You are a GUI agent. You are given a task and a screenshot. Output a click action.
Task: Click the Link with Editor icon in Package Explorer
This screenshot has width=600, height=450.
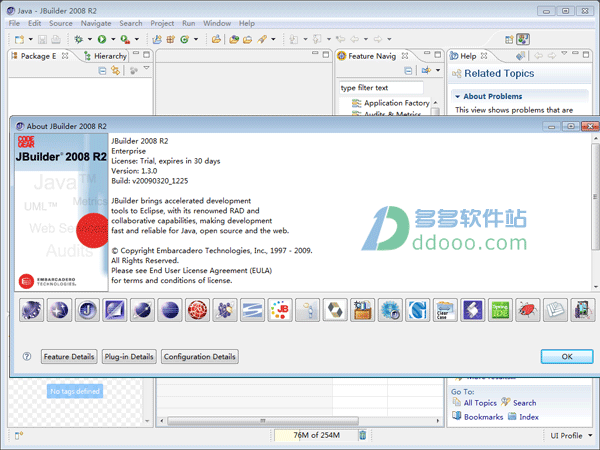pyautogui.click(x=115, y=70)
